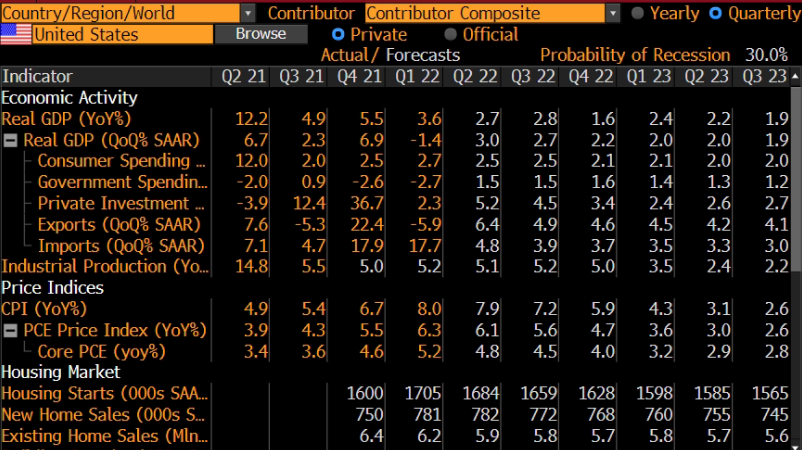Click the 1705 Housing Starts value
The image size is (802, 450).
click(x=422, y=393)
